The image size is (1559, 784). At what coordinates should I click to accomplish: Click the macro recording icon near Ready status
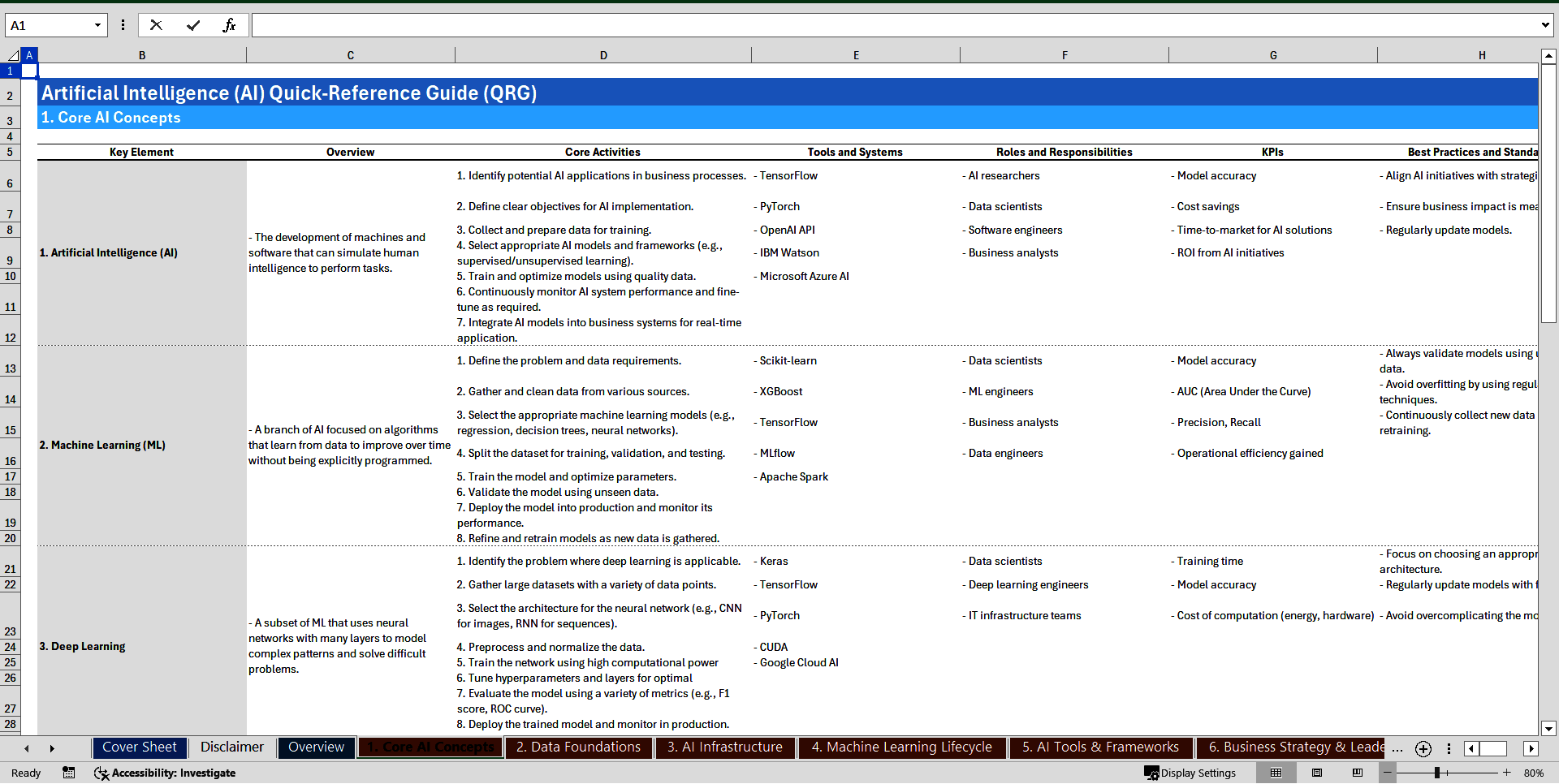(68, 773)
